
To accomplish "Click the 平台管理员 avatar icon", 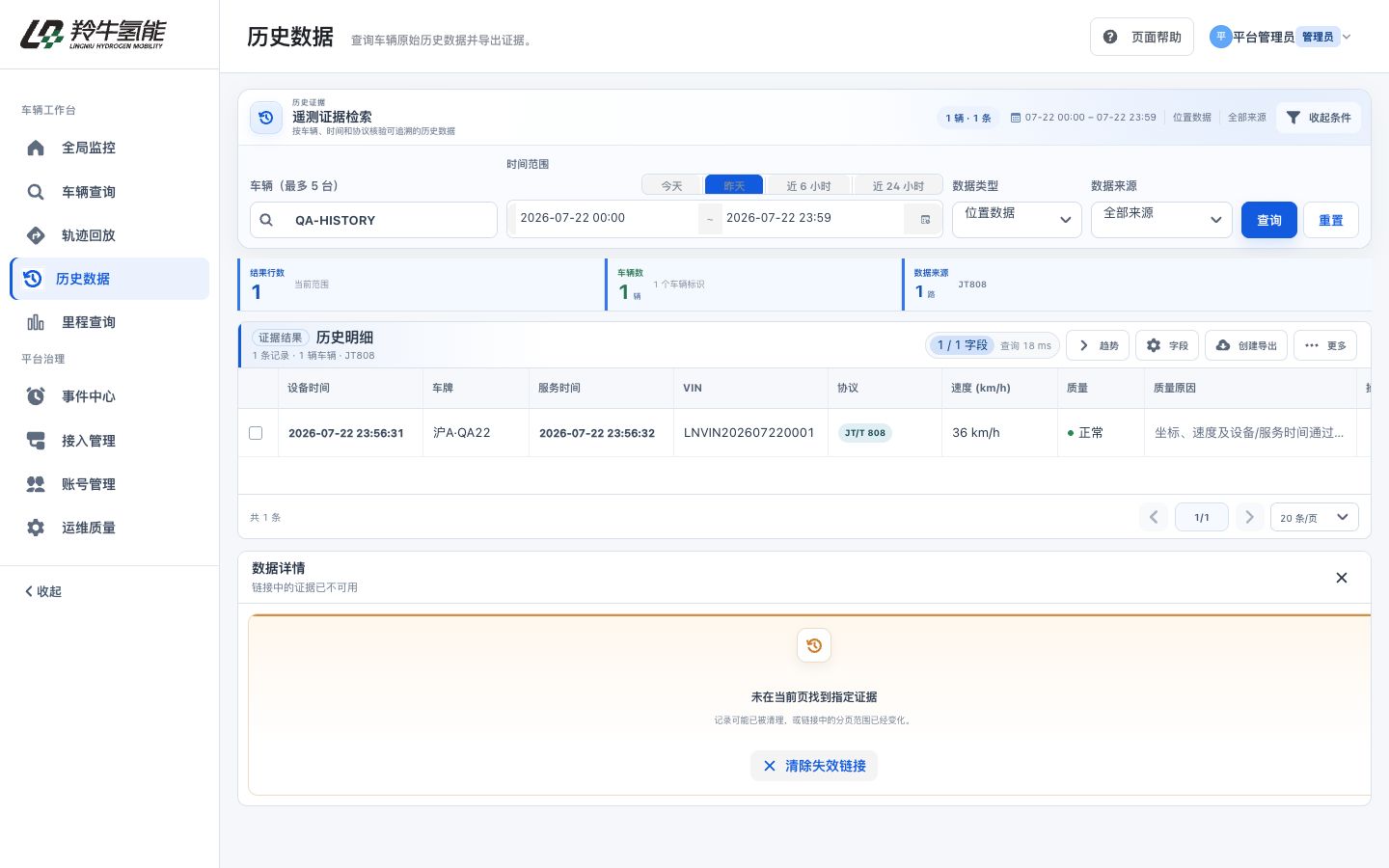I will (x=1221, y=37).
